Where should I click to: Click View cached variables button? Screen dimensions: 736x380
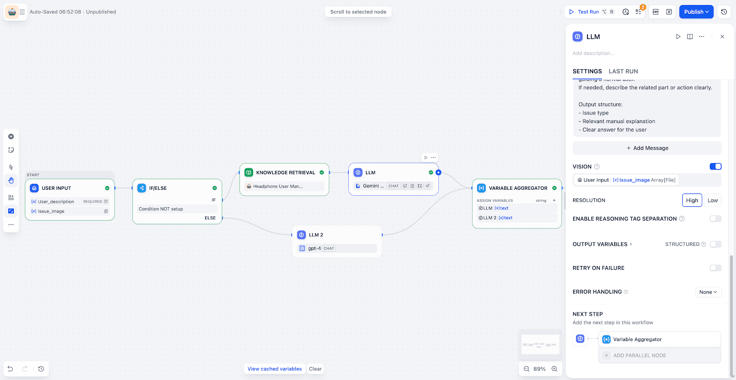(275, 369)
